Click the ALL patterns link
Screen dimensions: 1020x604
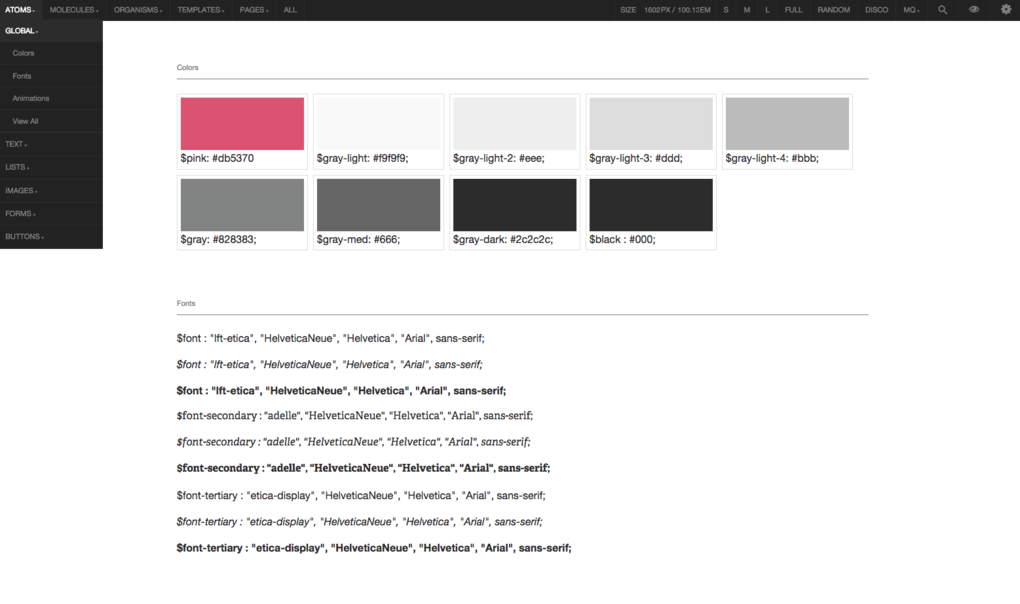pos(290,10)
